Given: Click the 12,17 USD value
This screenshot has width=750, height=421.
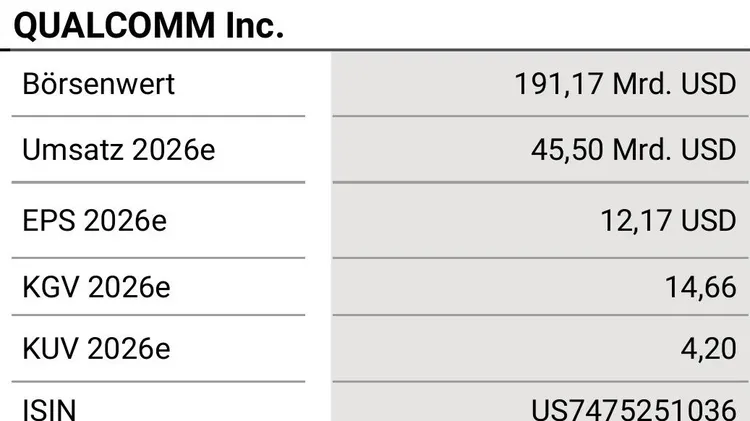Looking at the screenshot, I should 668,220.
